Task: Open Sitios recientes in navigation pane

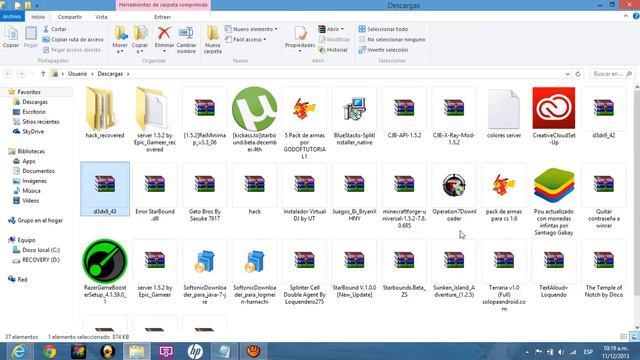Action: (x=41, y=122)
